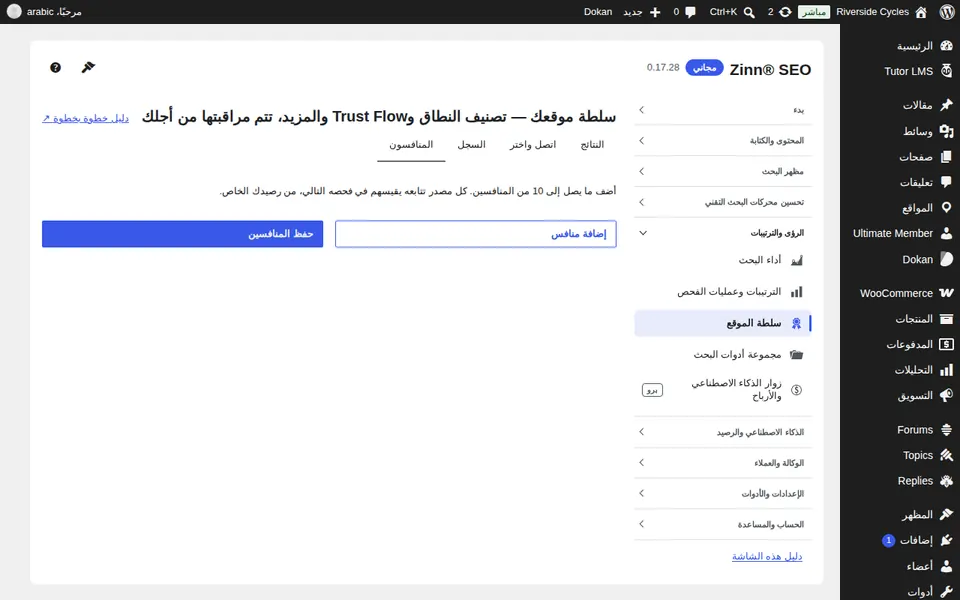Click the brush icon of المظهر
The image size is (960, 600).
(x=947, y=515)
